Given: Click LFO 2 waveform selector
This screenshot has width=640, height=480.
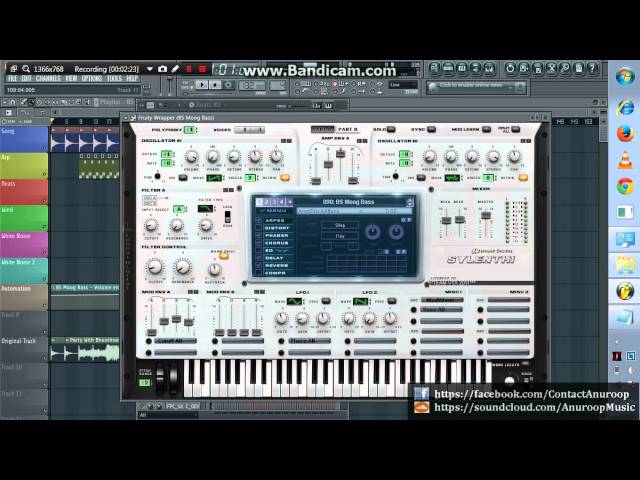Looking at the screenshot, I should pyautogui.click(x=360, y=302).
